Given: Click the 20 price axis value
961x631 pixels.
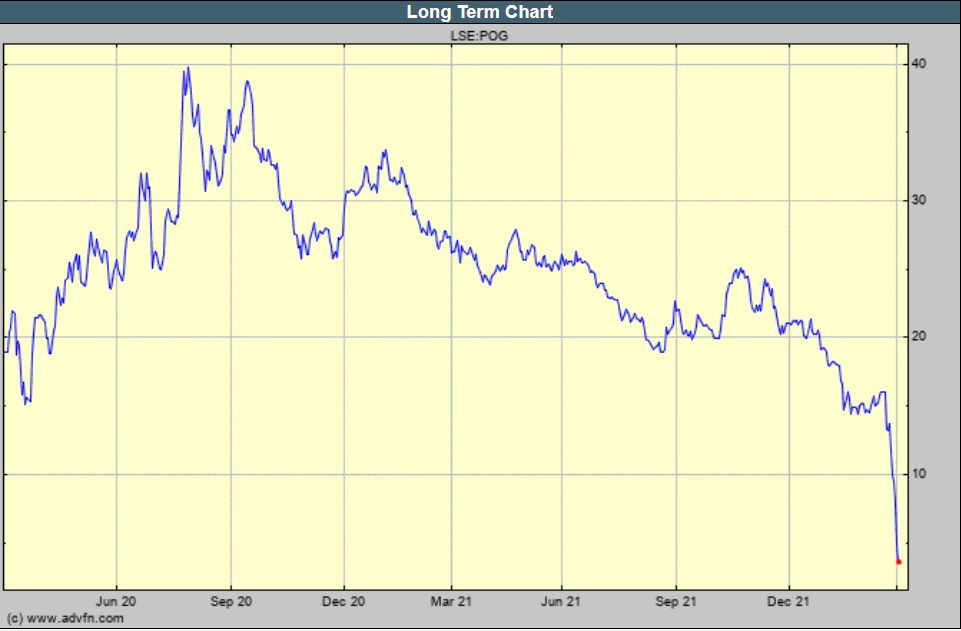Looking at the screenshot, I should click(919, 336).
